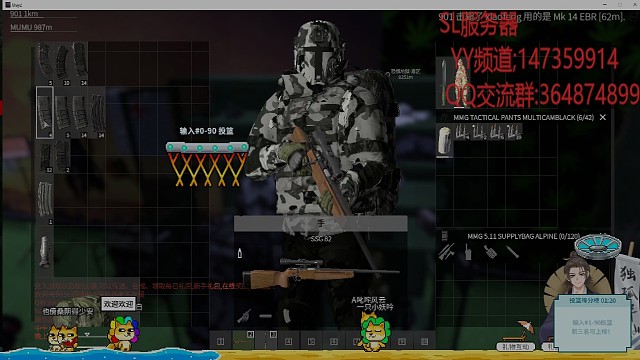The width and height of the screenshot is (640, 360).
Task: Click the optic attachment slot under the rifle
Action: [244, 316]
